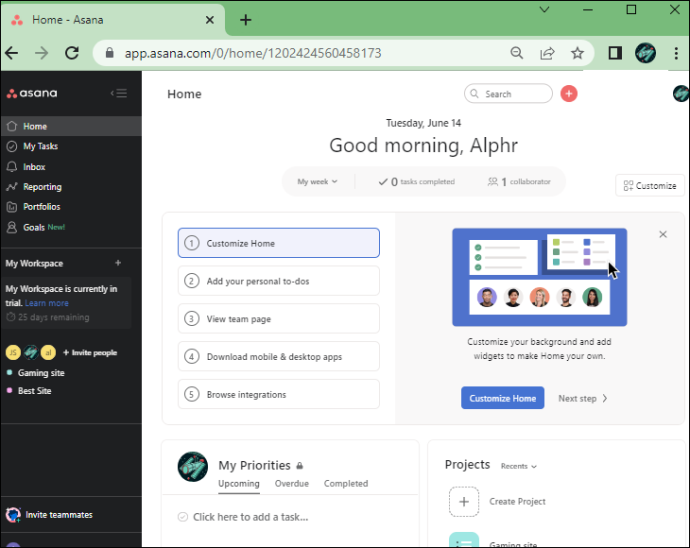This screenshot has height=548, width=690.
Task: Select step 5 Browse integrations
Action: 279,394
